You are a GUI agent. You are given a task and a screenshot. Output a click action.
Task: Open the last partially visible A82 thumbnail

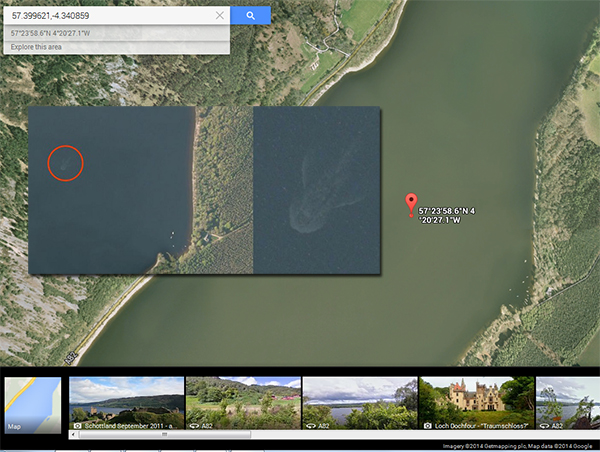(568, 403)
